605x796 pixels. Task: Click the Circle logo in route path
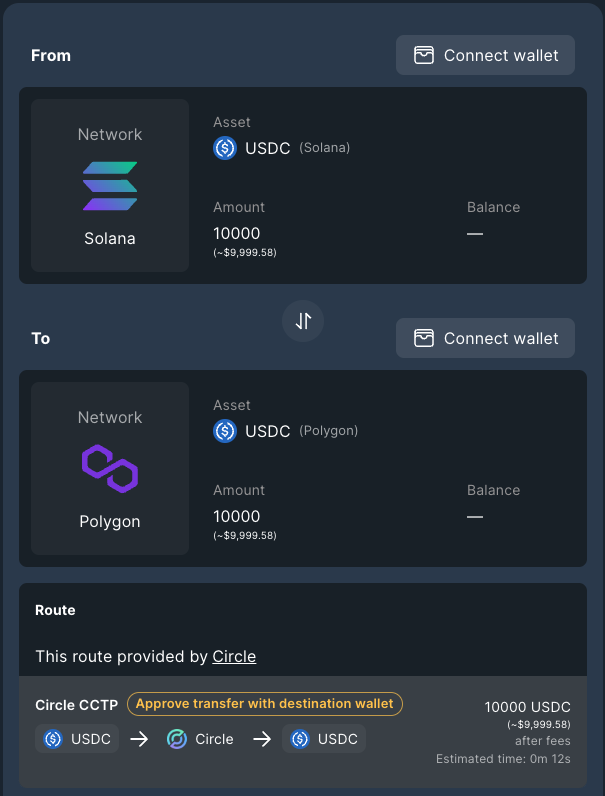point(177,739)
